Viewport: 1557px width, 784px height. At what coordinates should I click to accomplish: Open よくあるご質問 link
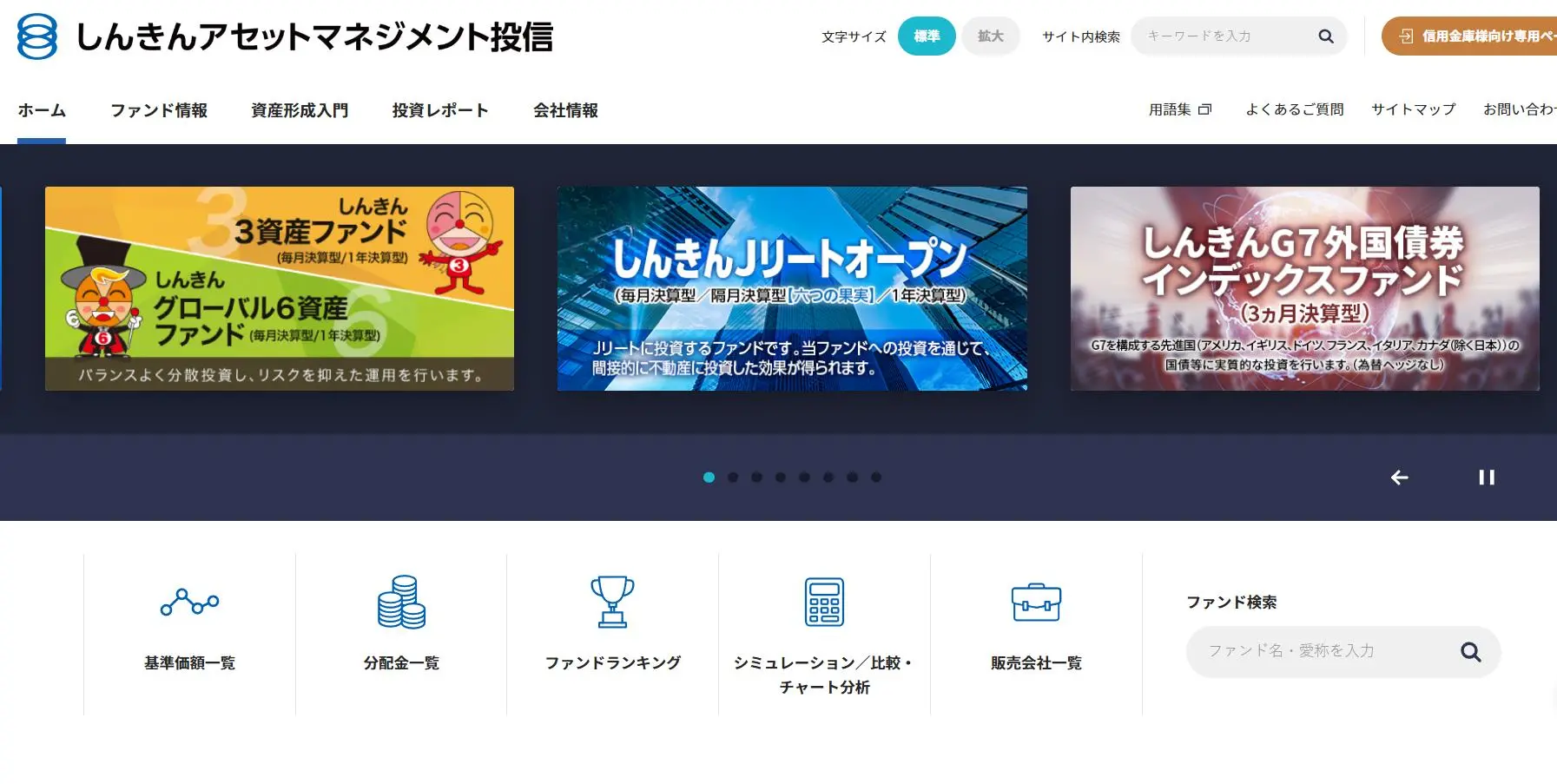1295,109
